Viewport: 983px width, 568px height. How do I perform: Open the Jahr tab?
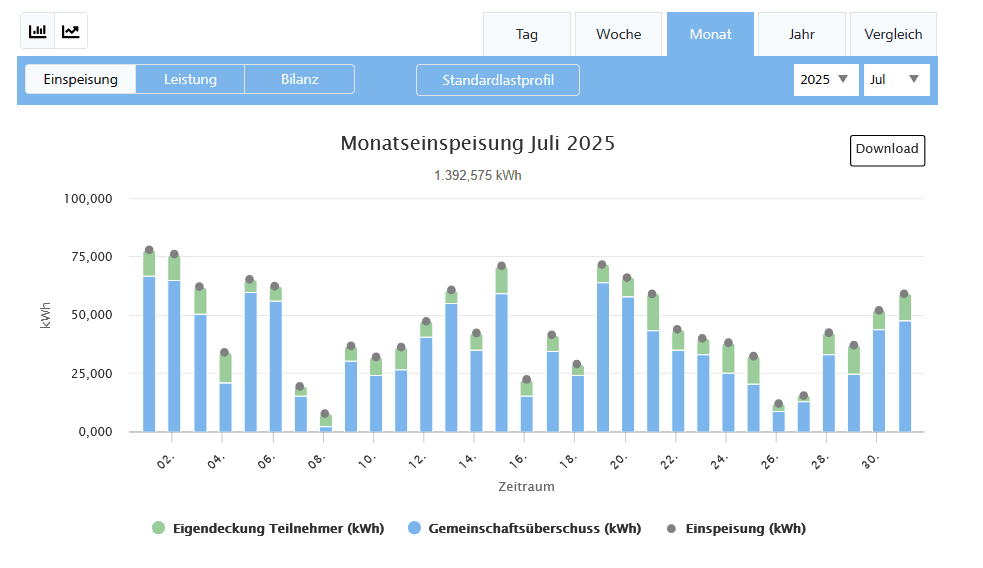coord(801,34)
